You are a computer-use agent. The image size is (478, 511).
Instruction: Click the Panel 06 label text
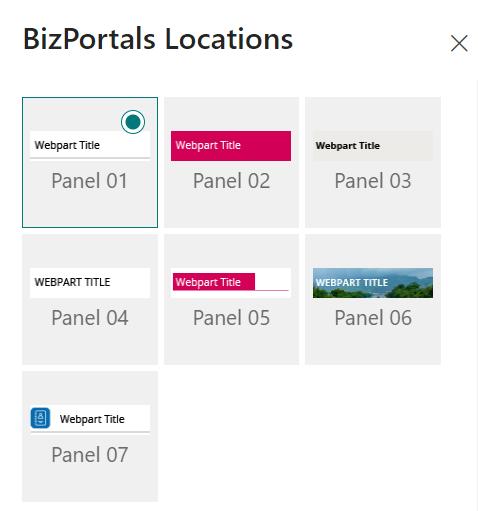(x=373, y=318)
